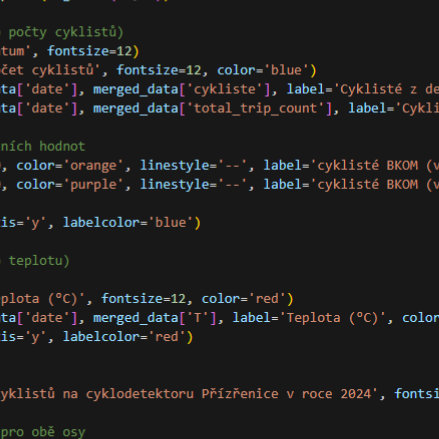The height and width of the screenshot is (439, 439).
Task: Click merged_data before ['total_trip_count']
Action: point(136,108)
